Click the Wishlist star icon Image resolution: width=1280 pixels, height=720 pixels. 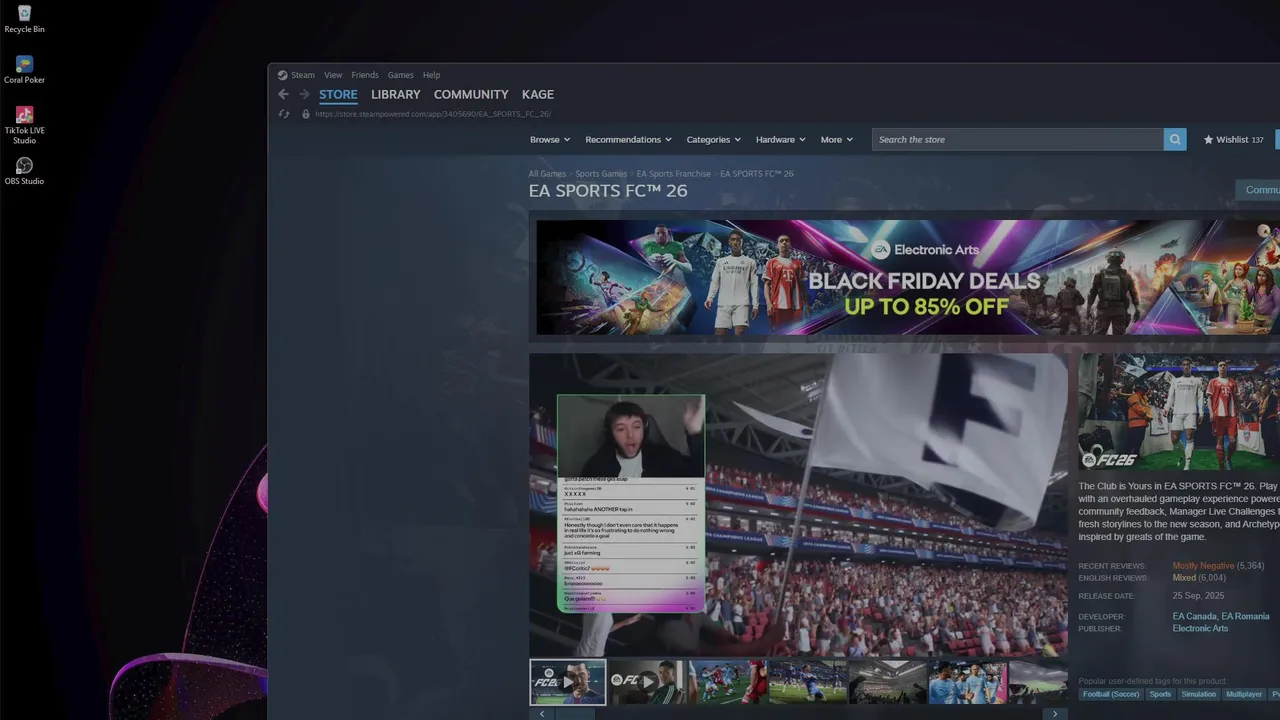click(x=1208, y=140)
